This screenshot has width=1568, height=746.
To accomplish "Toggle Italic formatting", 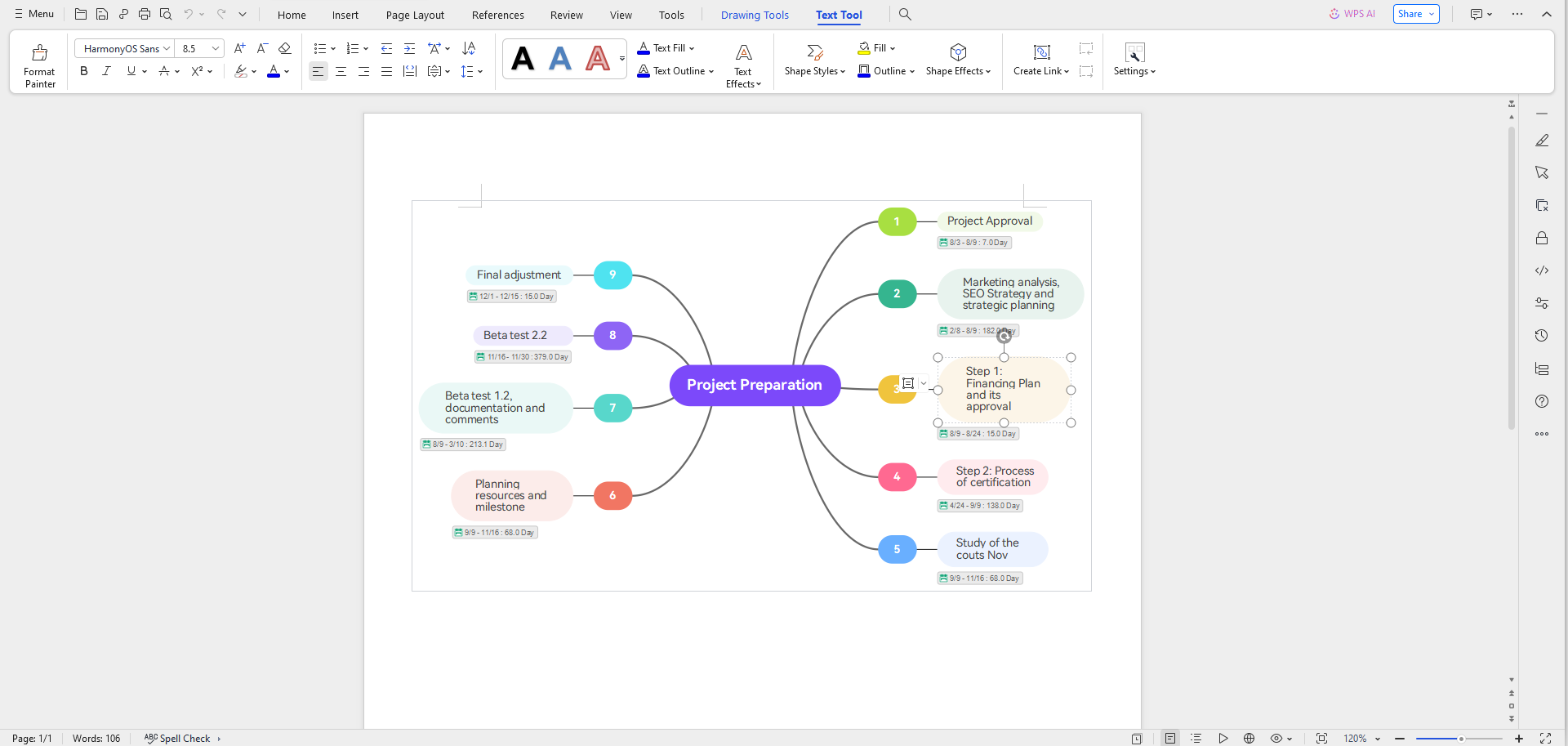I will coord(106,71).
